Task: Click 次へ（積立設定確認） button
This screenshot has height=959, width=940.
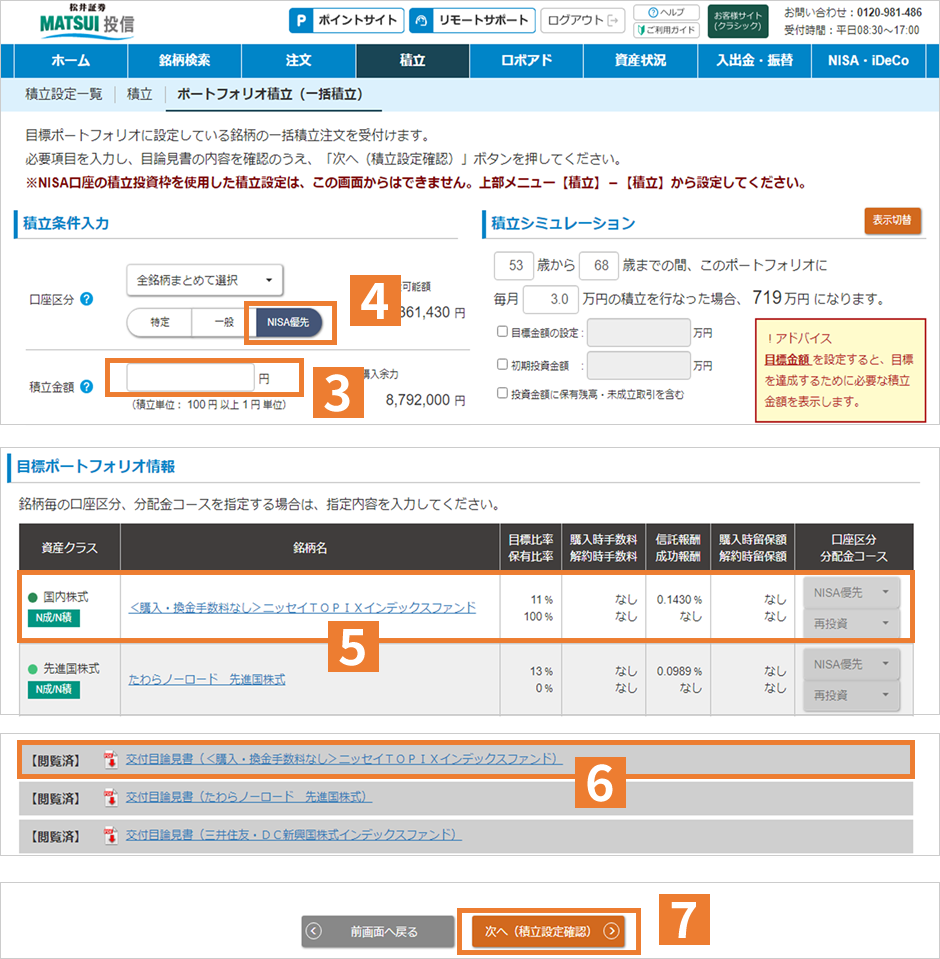Action: coord(548,931)
